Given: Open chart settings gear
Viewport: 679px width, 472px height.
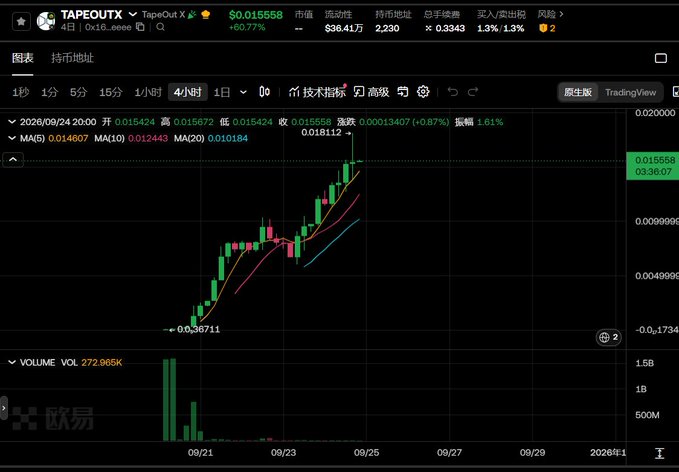Looking at the screenshot, I should (423, 92).
